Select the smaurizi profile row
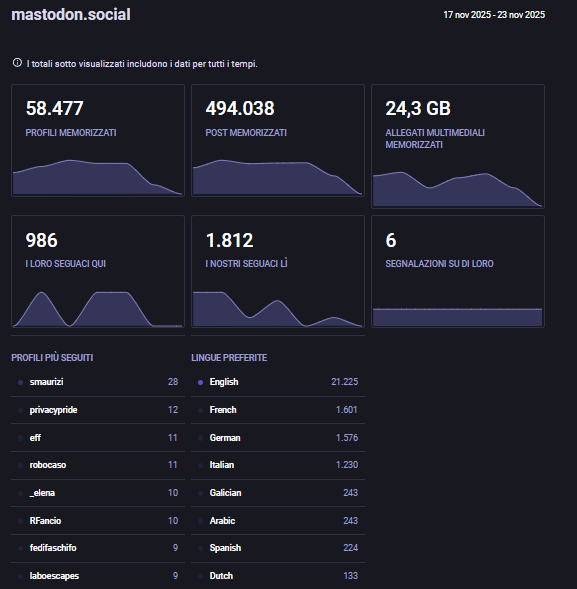The image size is (577, 589). [98, 382]
